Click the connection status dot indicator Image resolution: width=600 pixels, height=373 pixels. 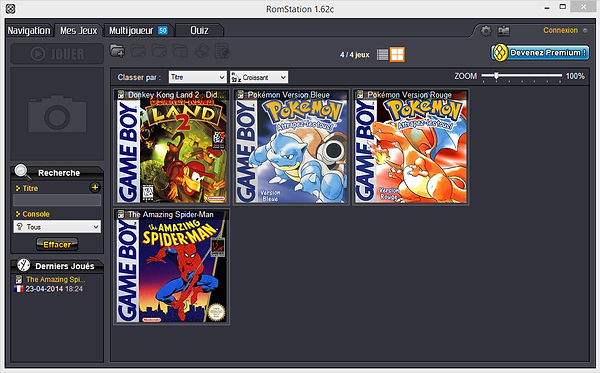point(585,30)
